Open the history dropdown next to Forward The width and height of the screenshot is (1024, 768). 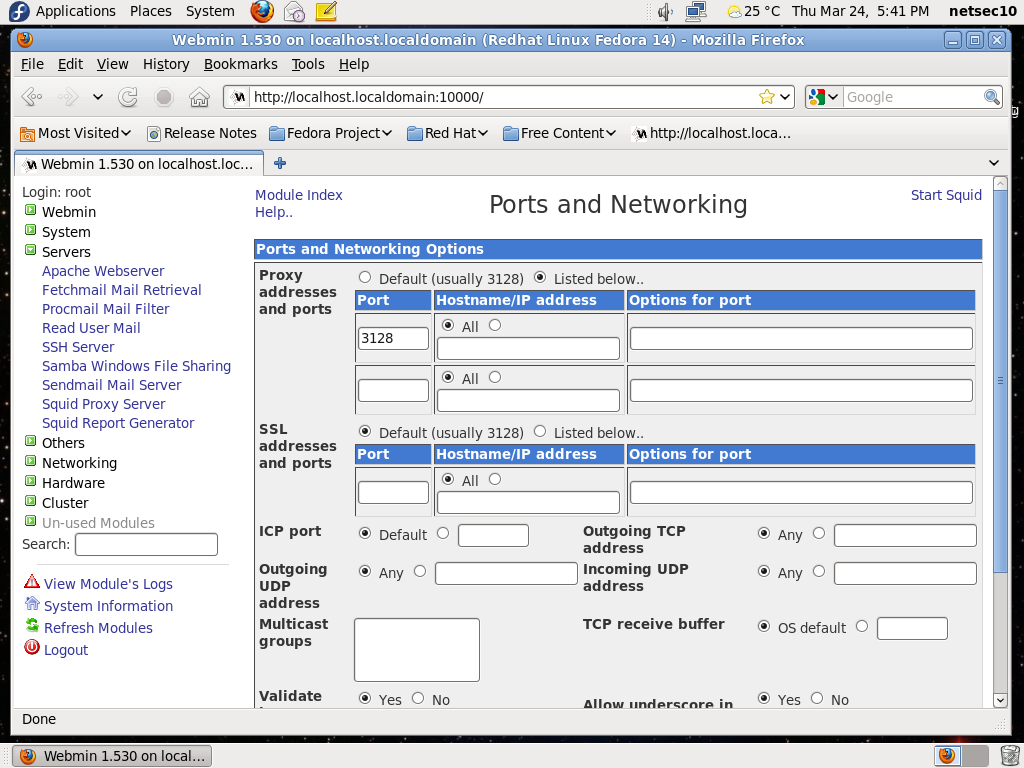tap(98, 97)
